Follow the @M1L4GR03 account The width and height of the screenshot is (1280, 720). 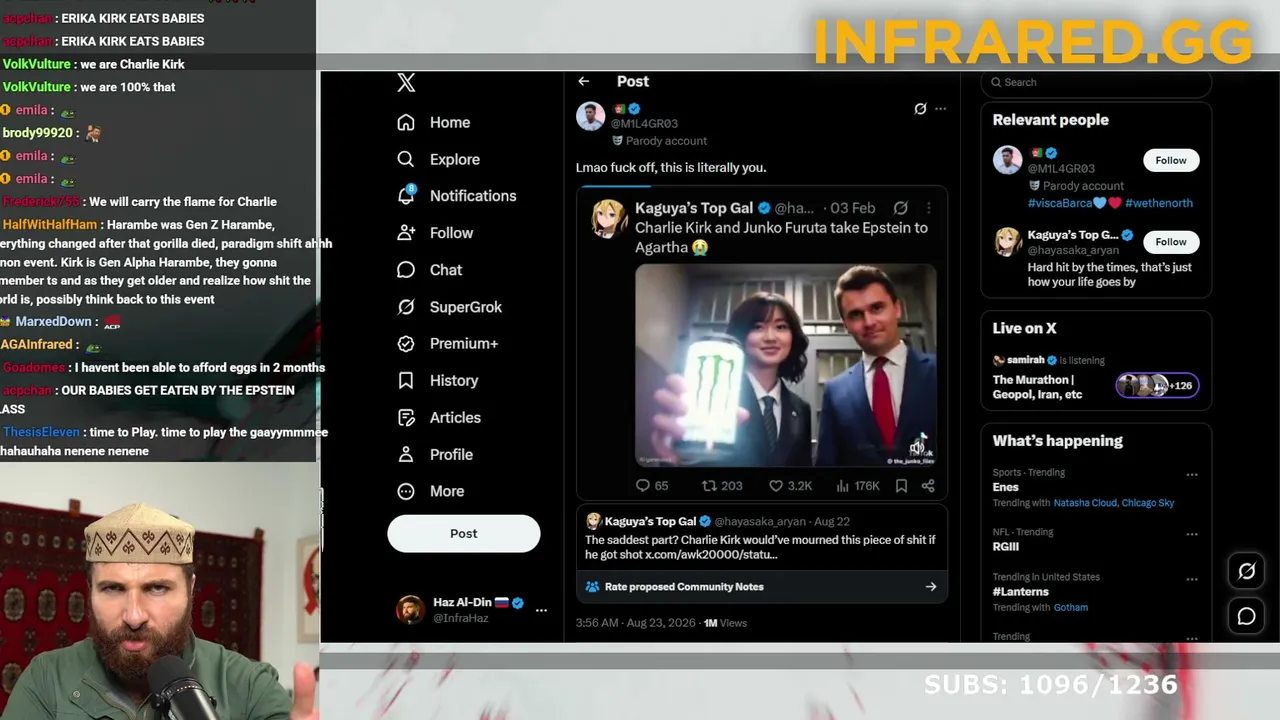[x=1171, y=161]
